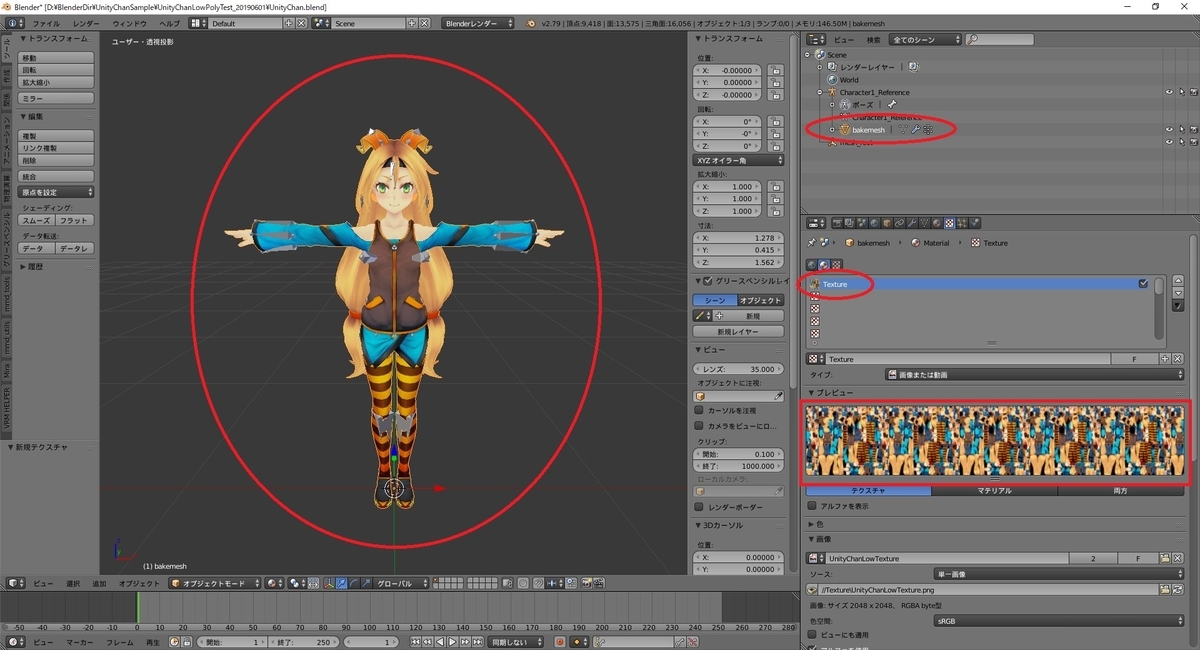Lock the location X value padlock
Viewport: 1200px width, 650px height.
tap(776, 71)
